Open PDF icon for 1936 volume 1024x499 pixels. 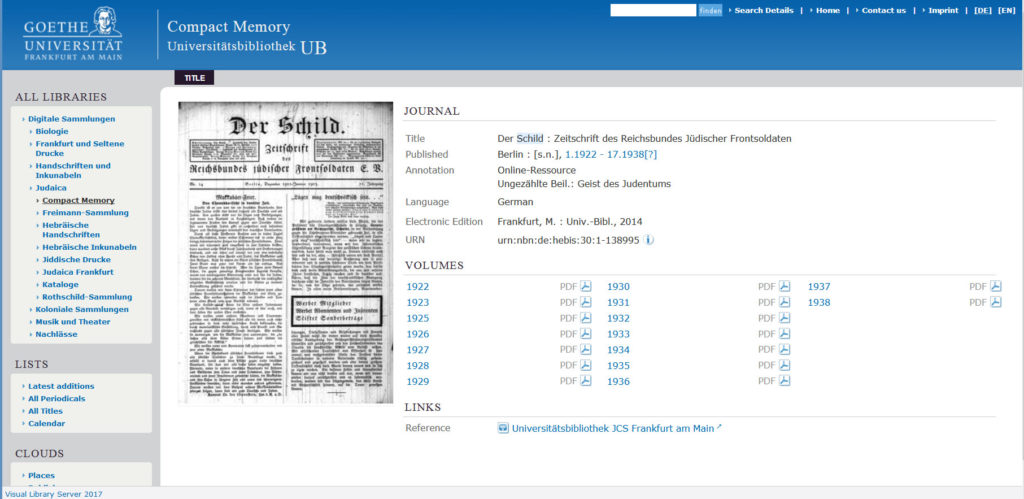(784, 381)
